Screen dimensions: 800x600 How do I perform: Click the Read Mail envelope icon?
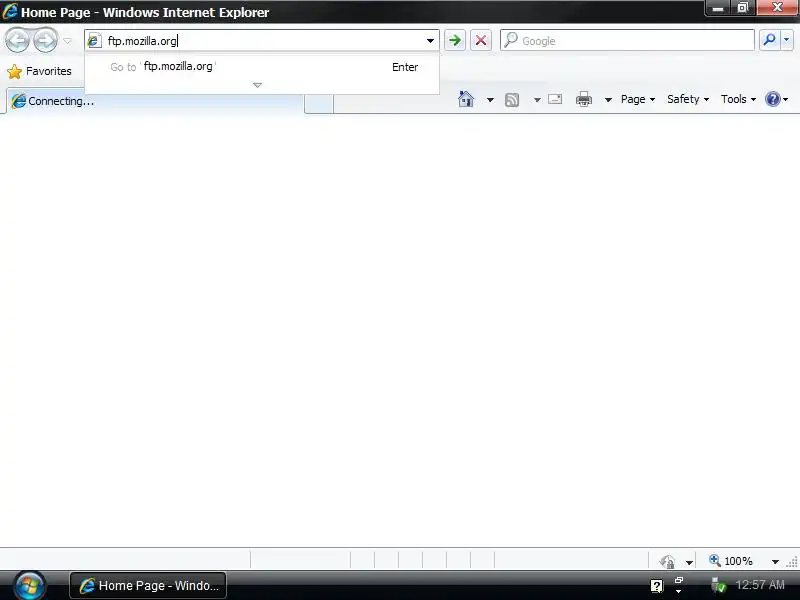pos(555,99)
